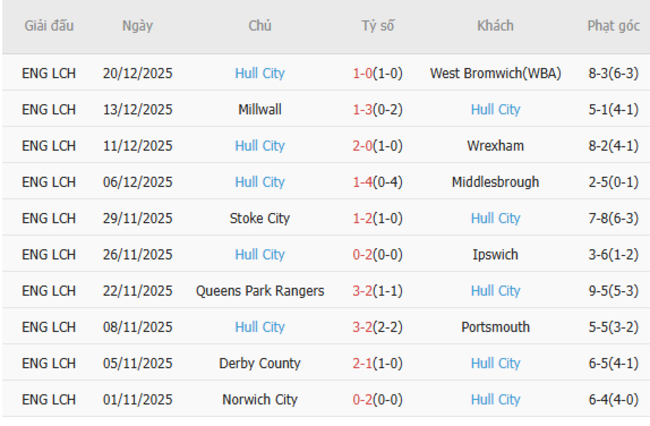
Task: Click the "Giải đấu" column header
Action: [x=49, y=26]
